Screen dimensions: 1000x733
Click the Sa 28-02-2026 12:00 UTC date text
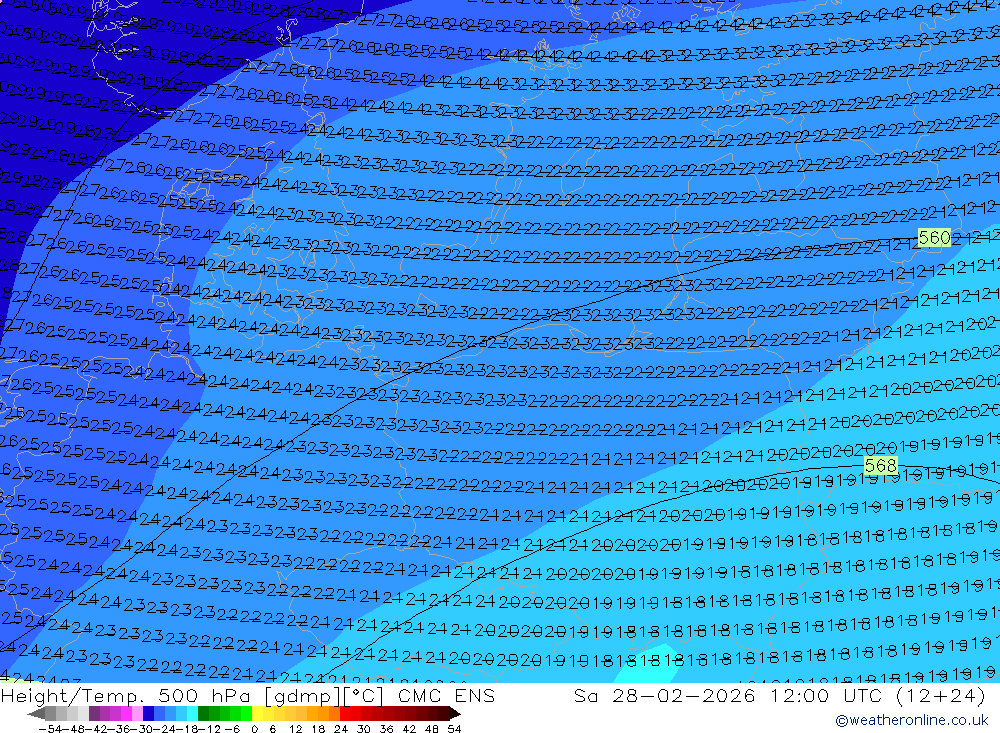coord(730,695)
